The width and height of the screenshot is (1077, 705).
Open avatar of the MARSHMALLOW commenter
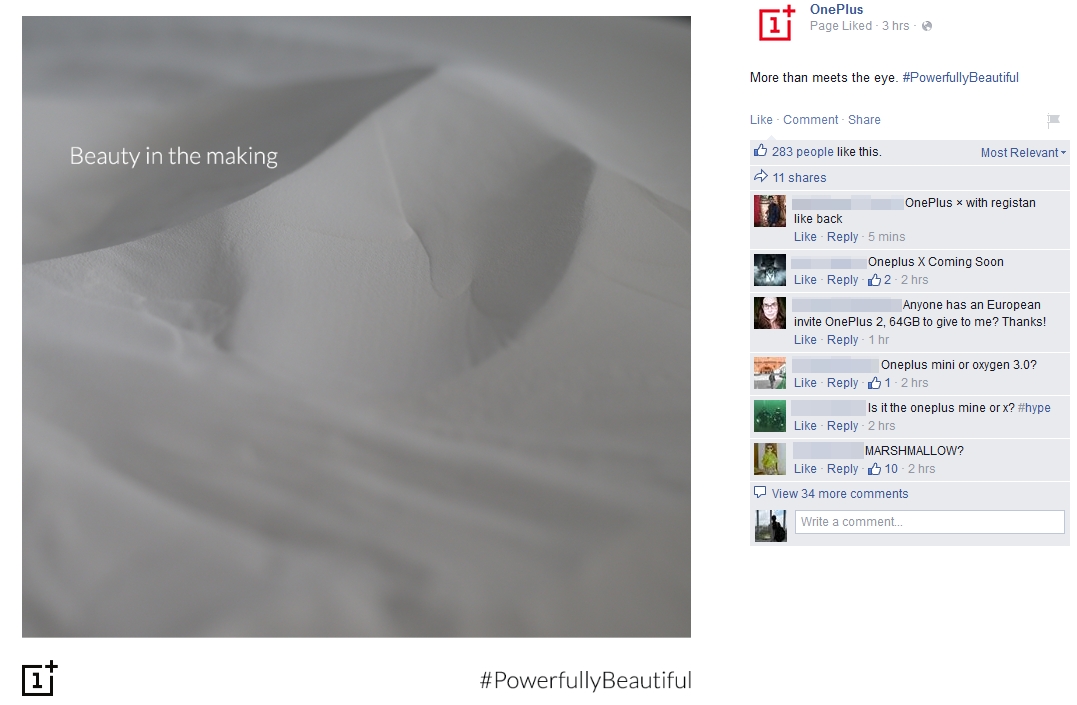(x=770, y=459)
